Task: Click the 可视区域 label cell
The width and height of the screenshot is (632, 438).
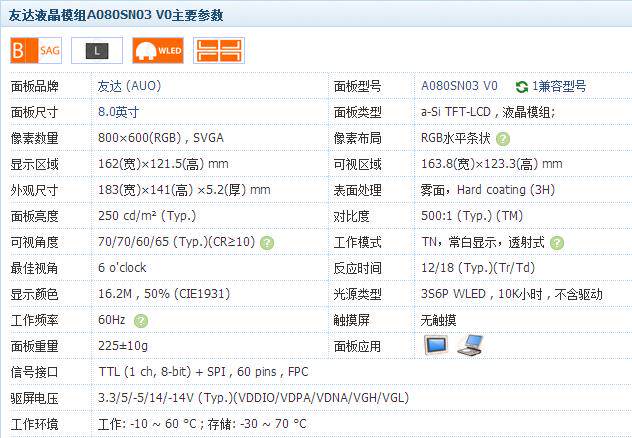Action: 358,164
